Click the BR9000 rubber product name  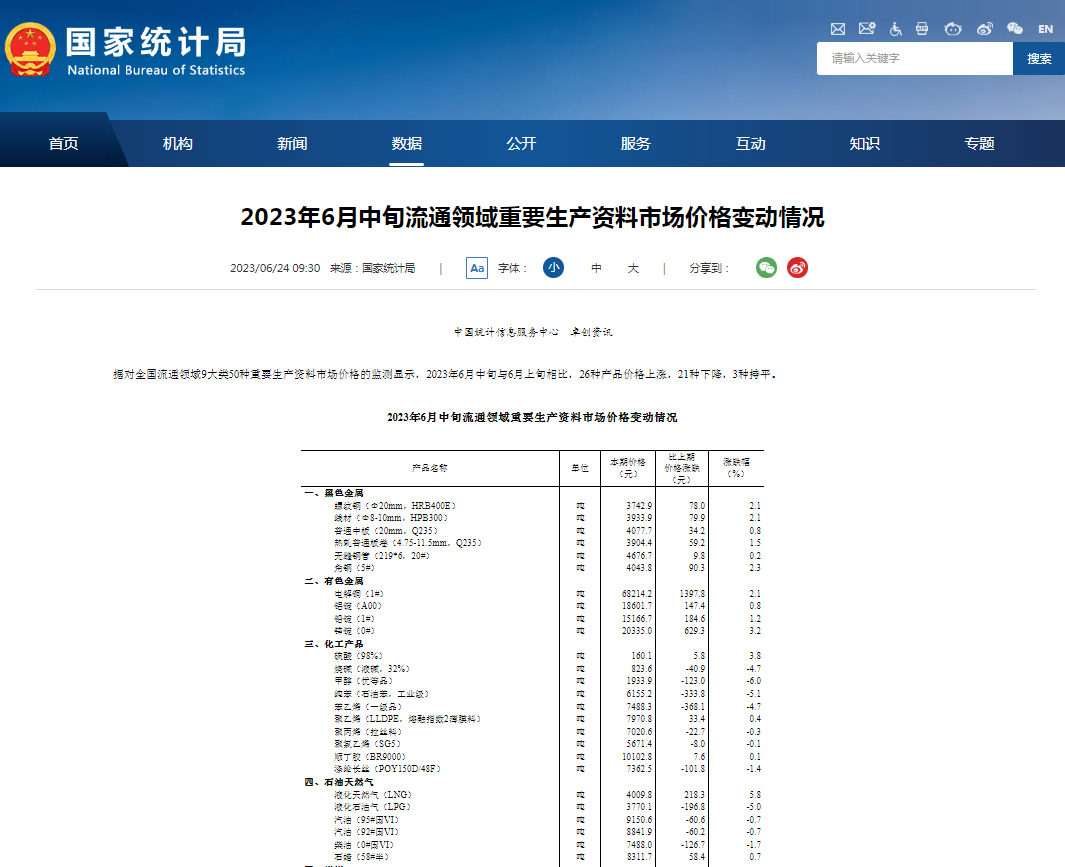369,756
